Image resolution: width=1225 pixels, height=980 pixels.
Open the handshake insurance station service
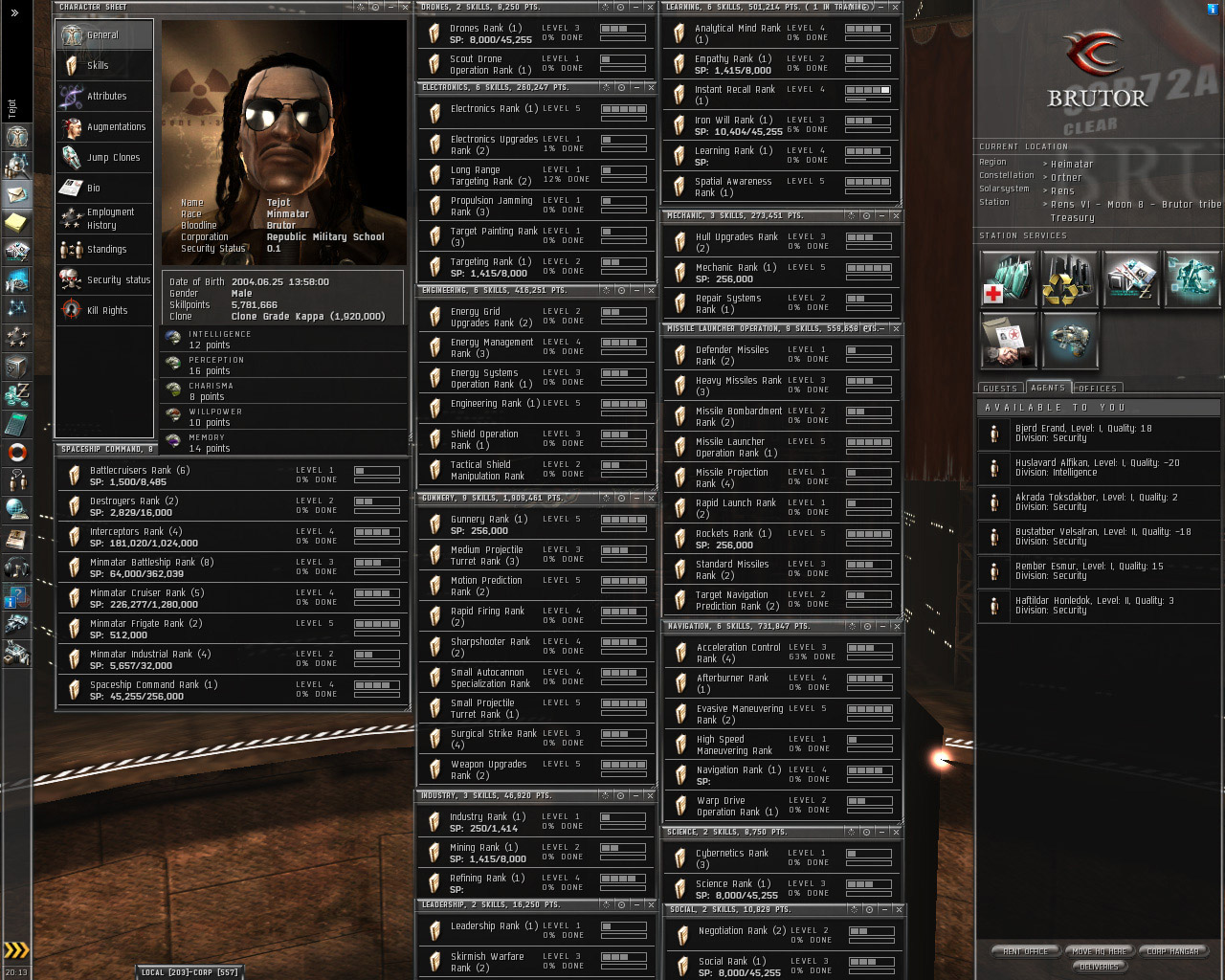pyautogui.click(x=1008, y=340)
